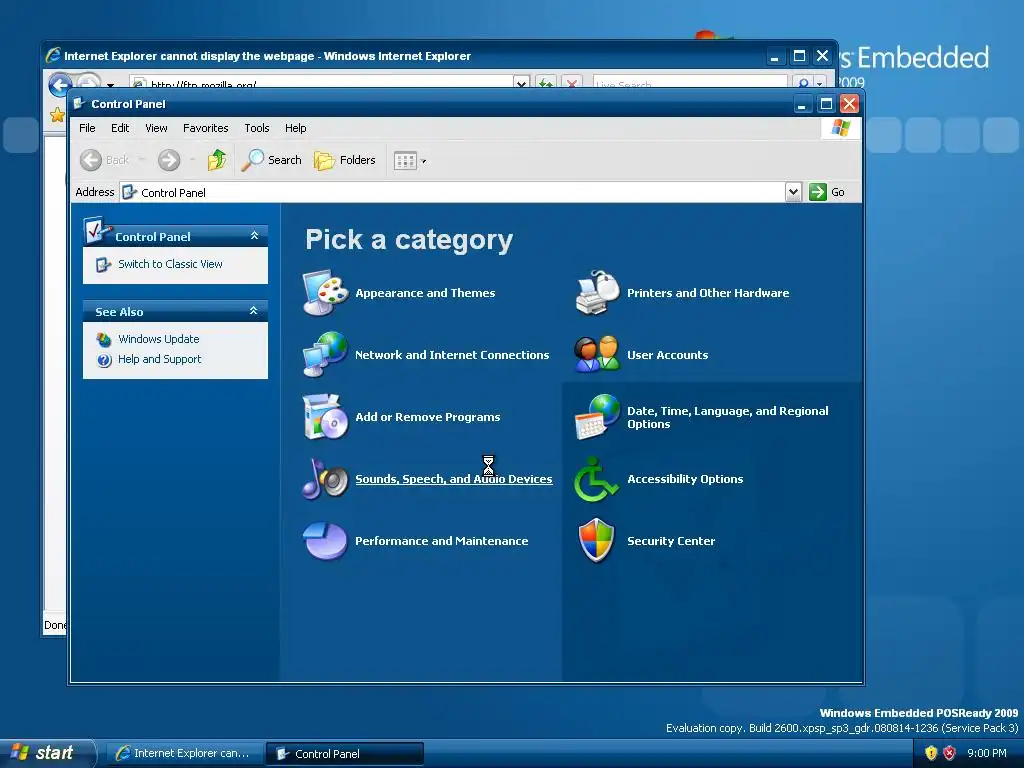Click the Security Center shield icon
The height and width of the screenshot is (768, 1024).
[x=597, y=541]
